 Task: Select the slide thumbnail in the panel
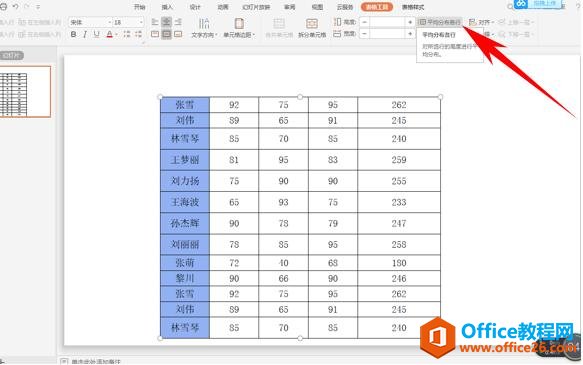(25, 91)
